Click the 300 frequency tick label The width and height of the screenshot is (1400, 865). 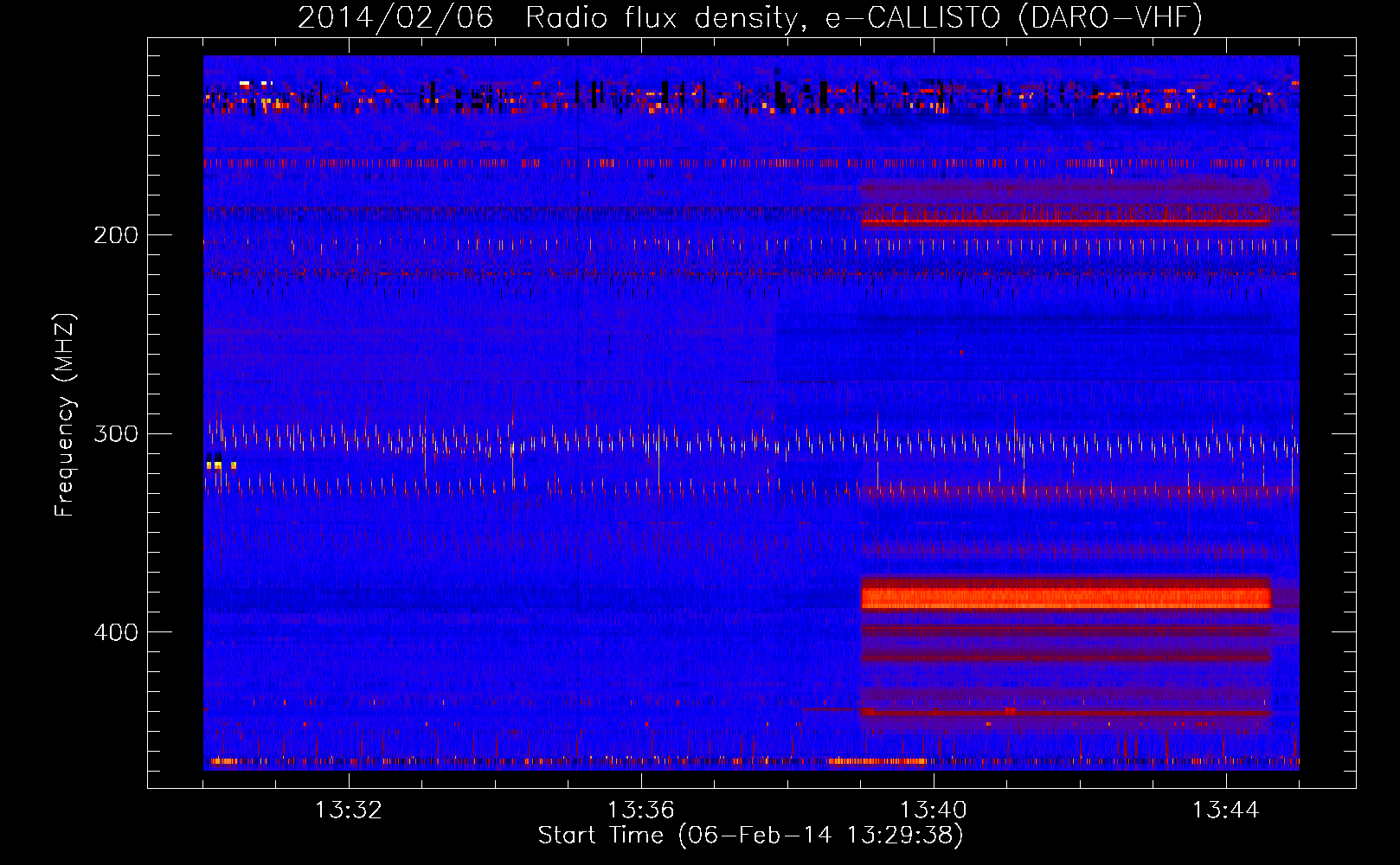[116, 433]
